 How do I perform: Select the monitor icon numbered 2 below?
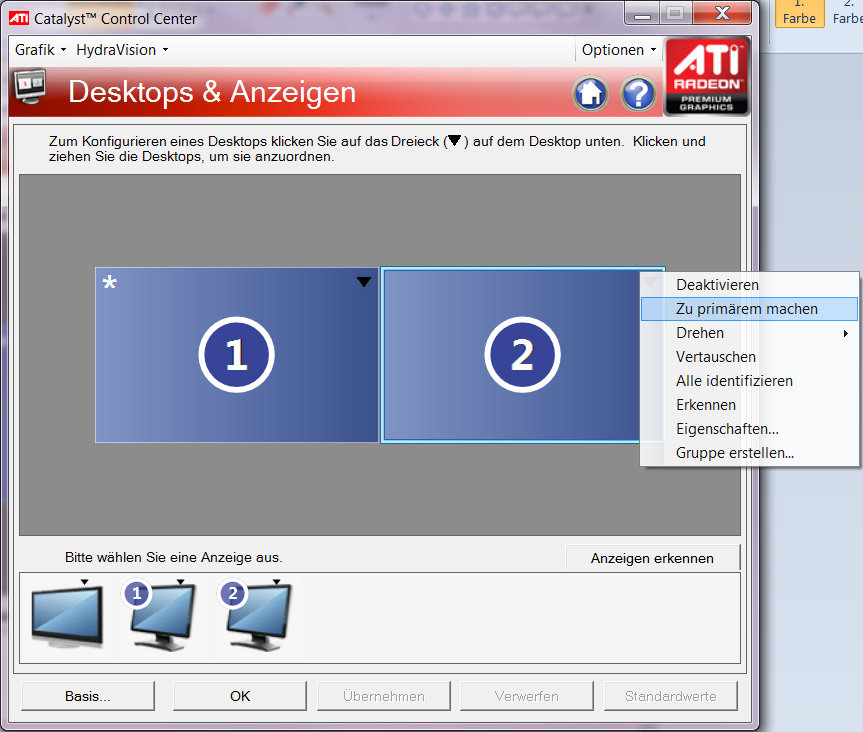pos(256,616)
